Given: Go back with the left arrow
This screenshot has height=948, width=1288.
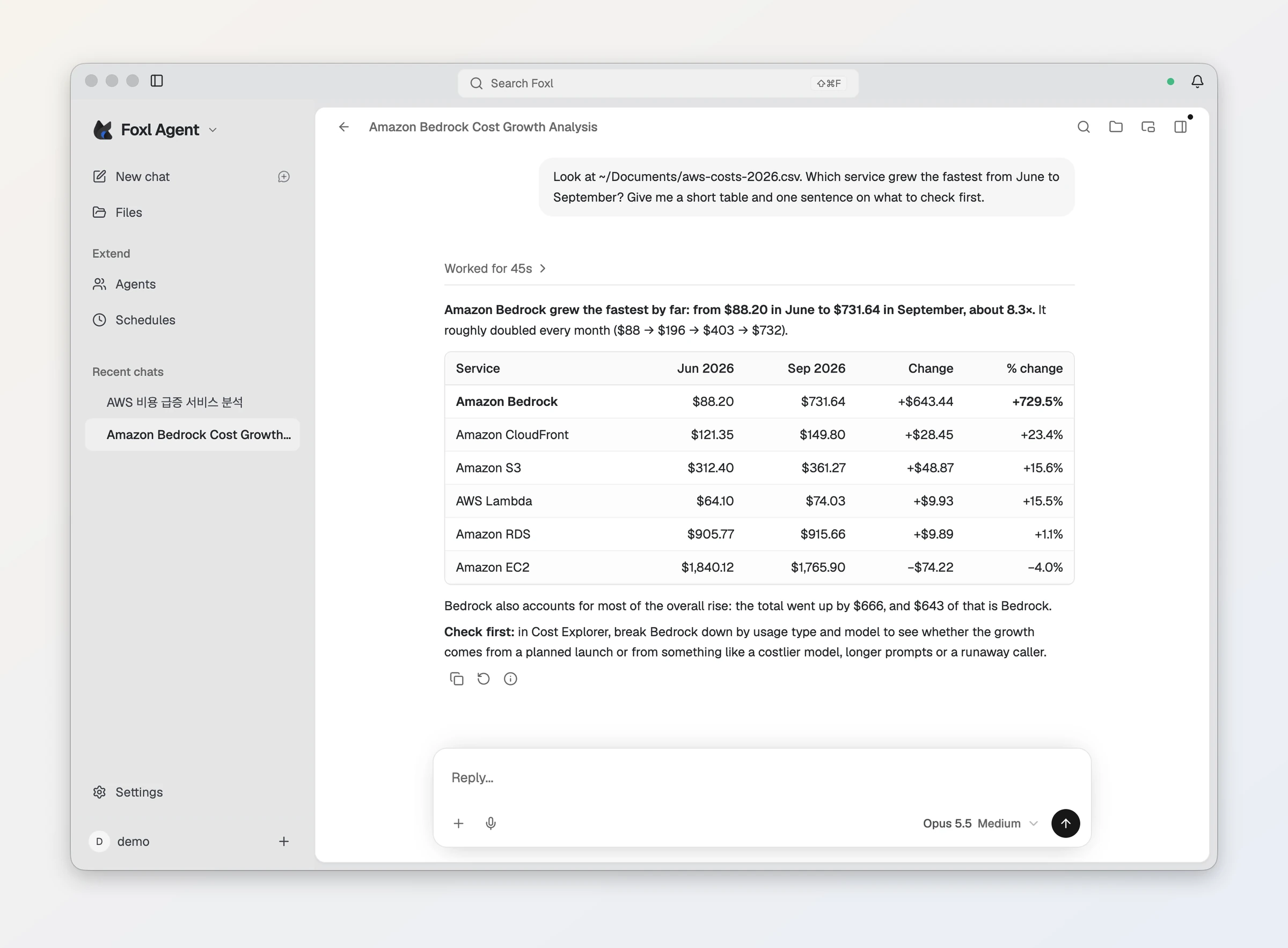Looking at the screenshot, I should click(x=343, y=127).
